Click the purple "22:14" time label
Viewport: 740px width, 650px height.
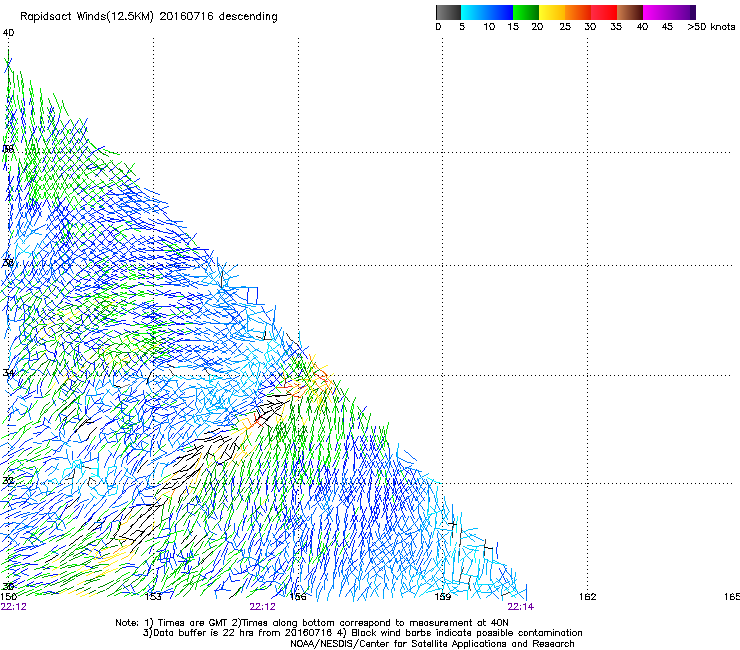[521, 607]
